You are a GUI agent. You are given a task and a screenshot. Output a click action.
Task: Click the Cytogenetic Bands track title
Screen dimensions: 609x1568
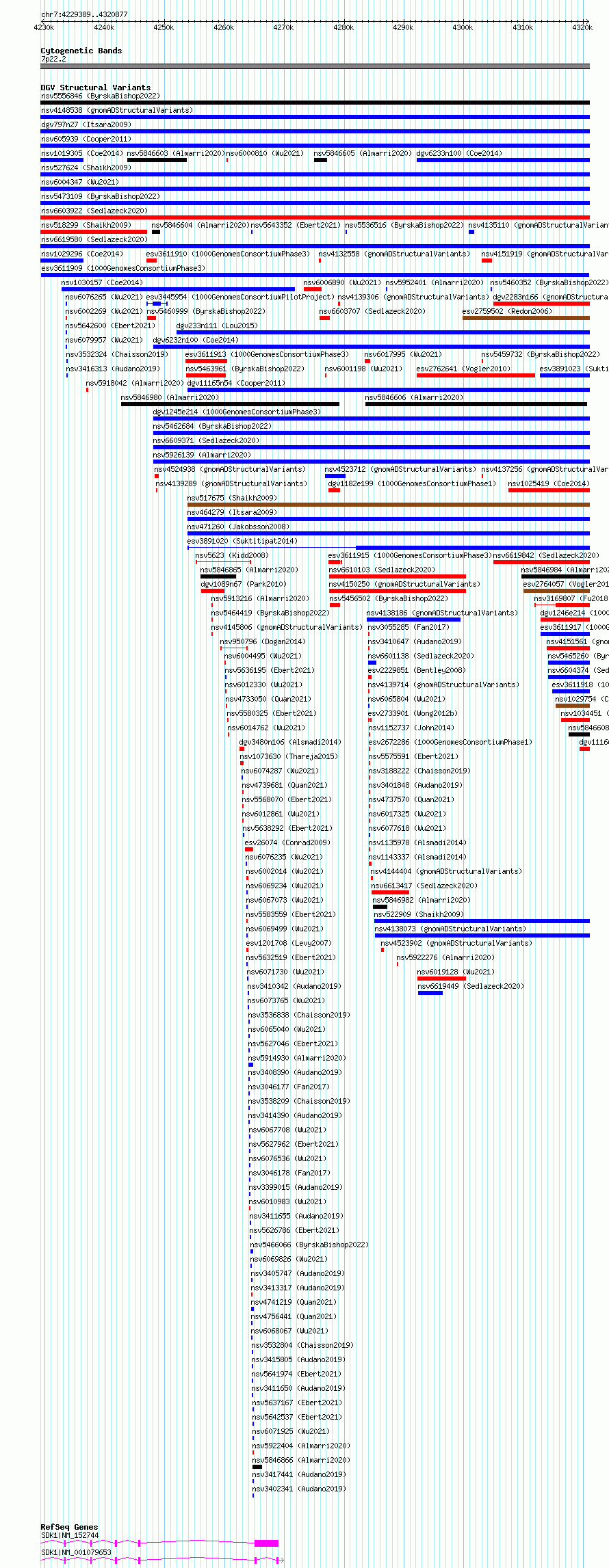click(x=81, y=51)
